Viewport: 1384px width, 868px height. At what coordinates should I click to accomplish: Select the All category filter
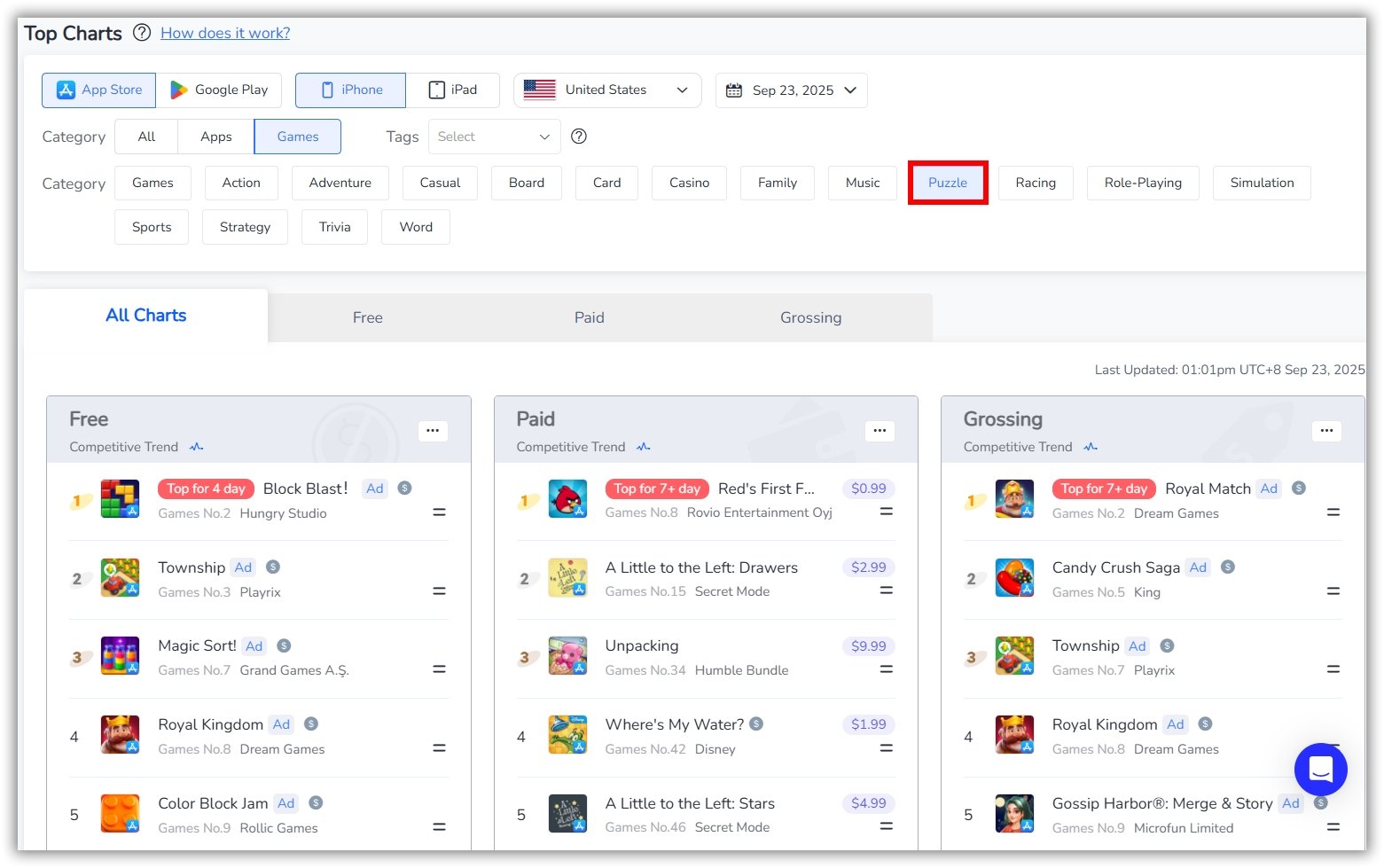[x=146, y=137]
